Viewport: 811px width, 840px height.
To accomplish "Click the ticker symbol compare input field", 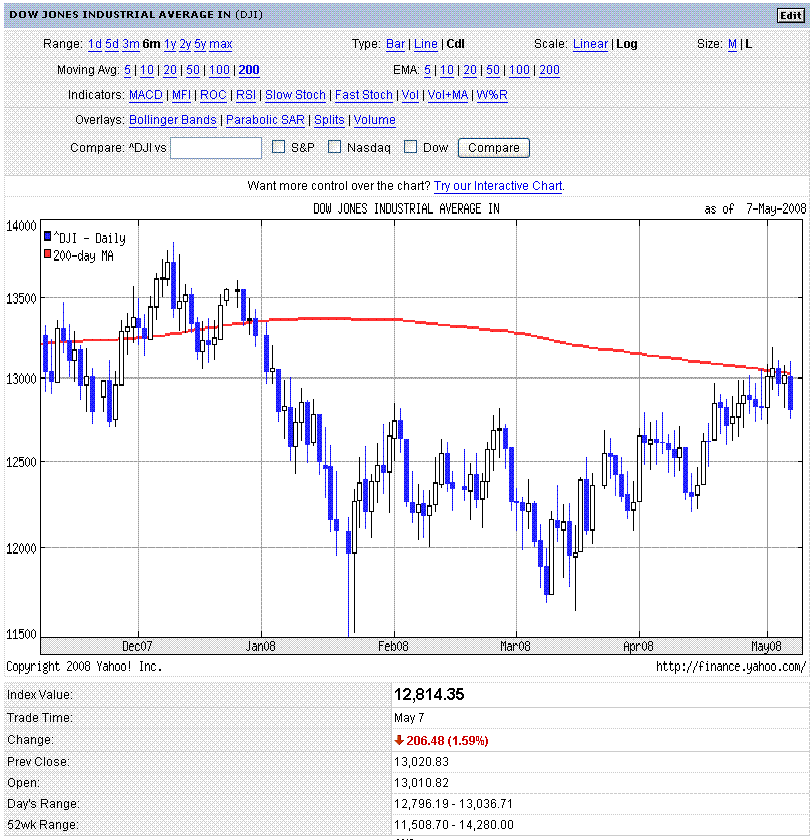I will (216, 148).
